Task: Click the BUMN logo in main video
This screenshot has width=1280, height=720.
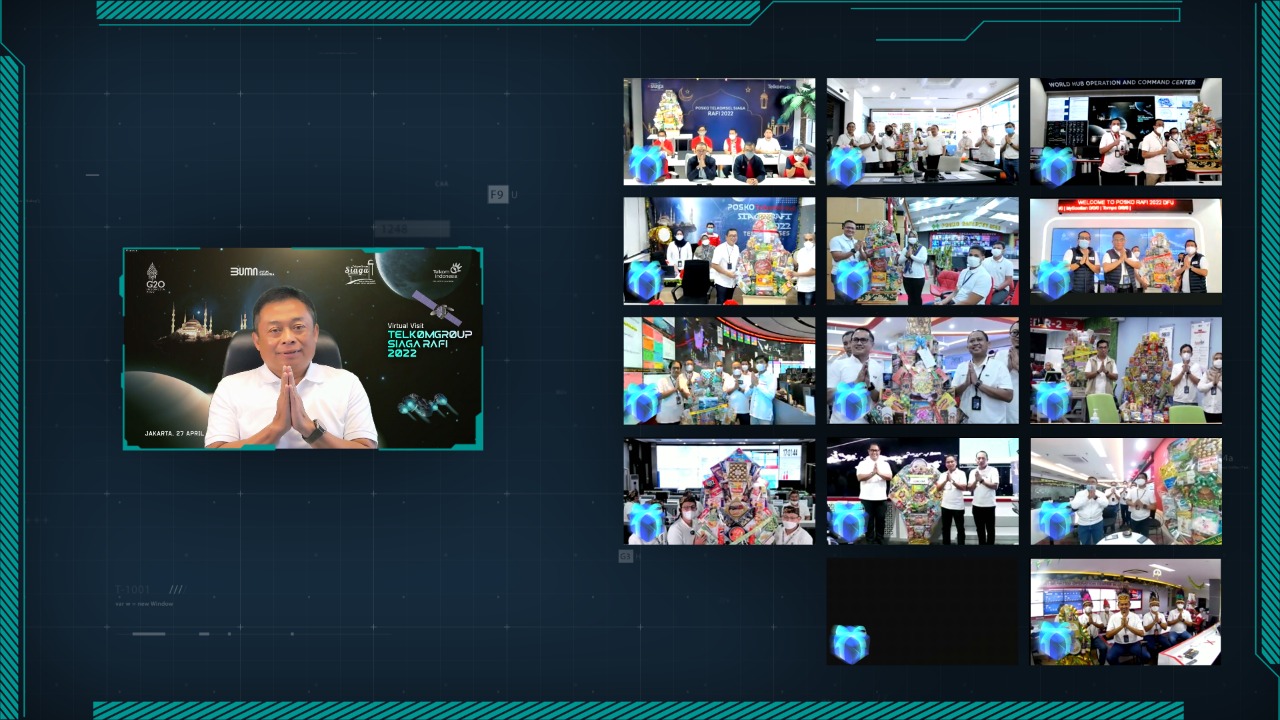Action: tap(251, 271)
